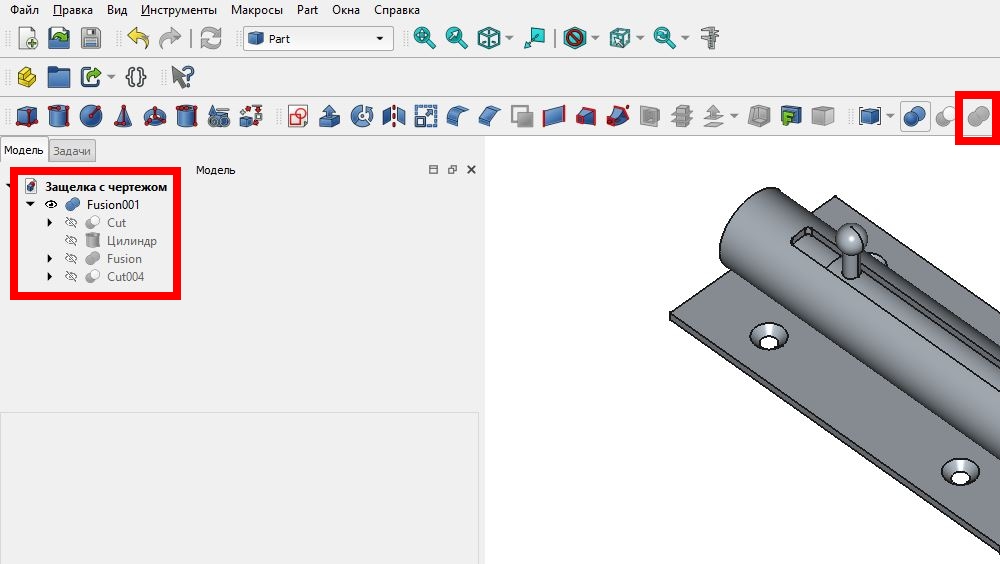
Task: Open the offset tools dropdown arrow
Action: click(734, 116)
